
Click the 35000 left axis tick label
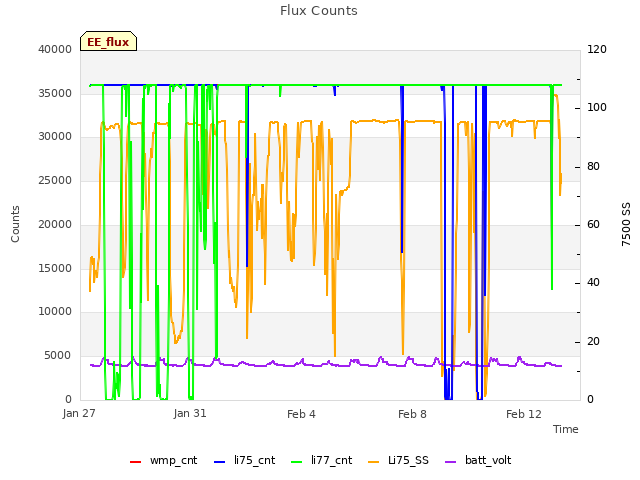(x=55, y=93)
